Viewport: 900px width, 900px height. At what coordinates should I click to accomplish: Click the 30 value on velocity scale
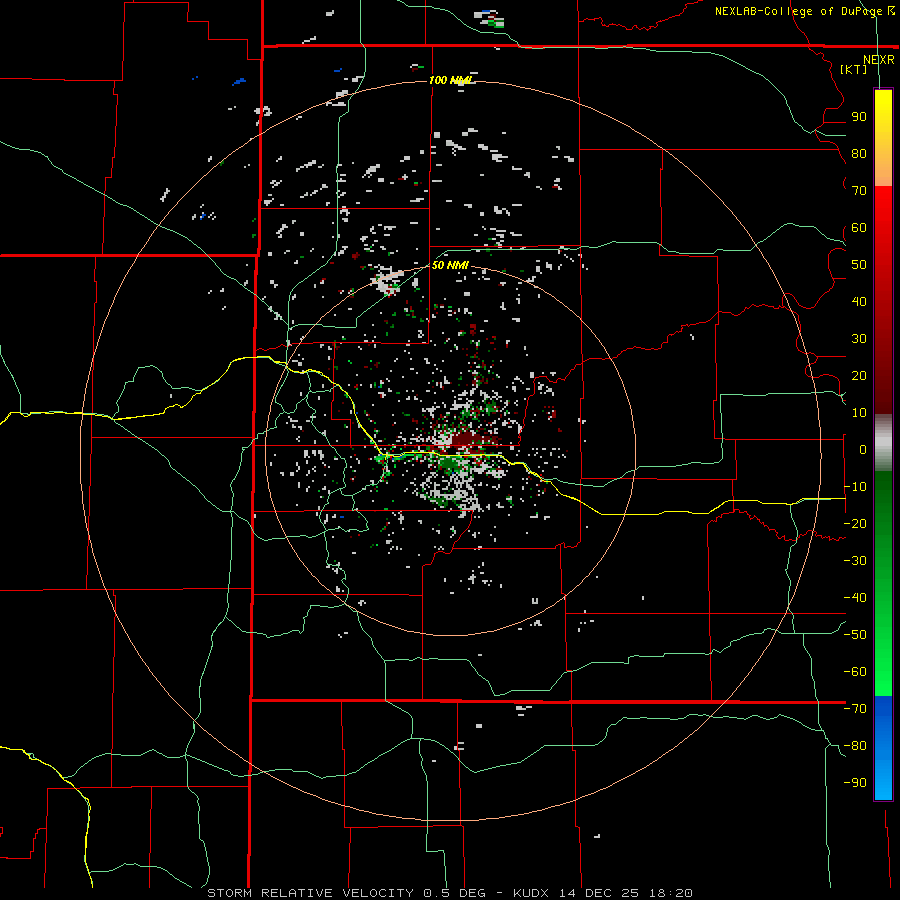click(859, 339)
